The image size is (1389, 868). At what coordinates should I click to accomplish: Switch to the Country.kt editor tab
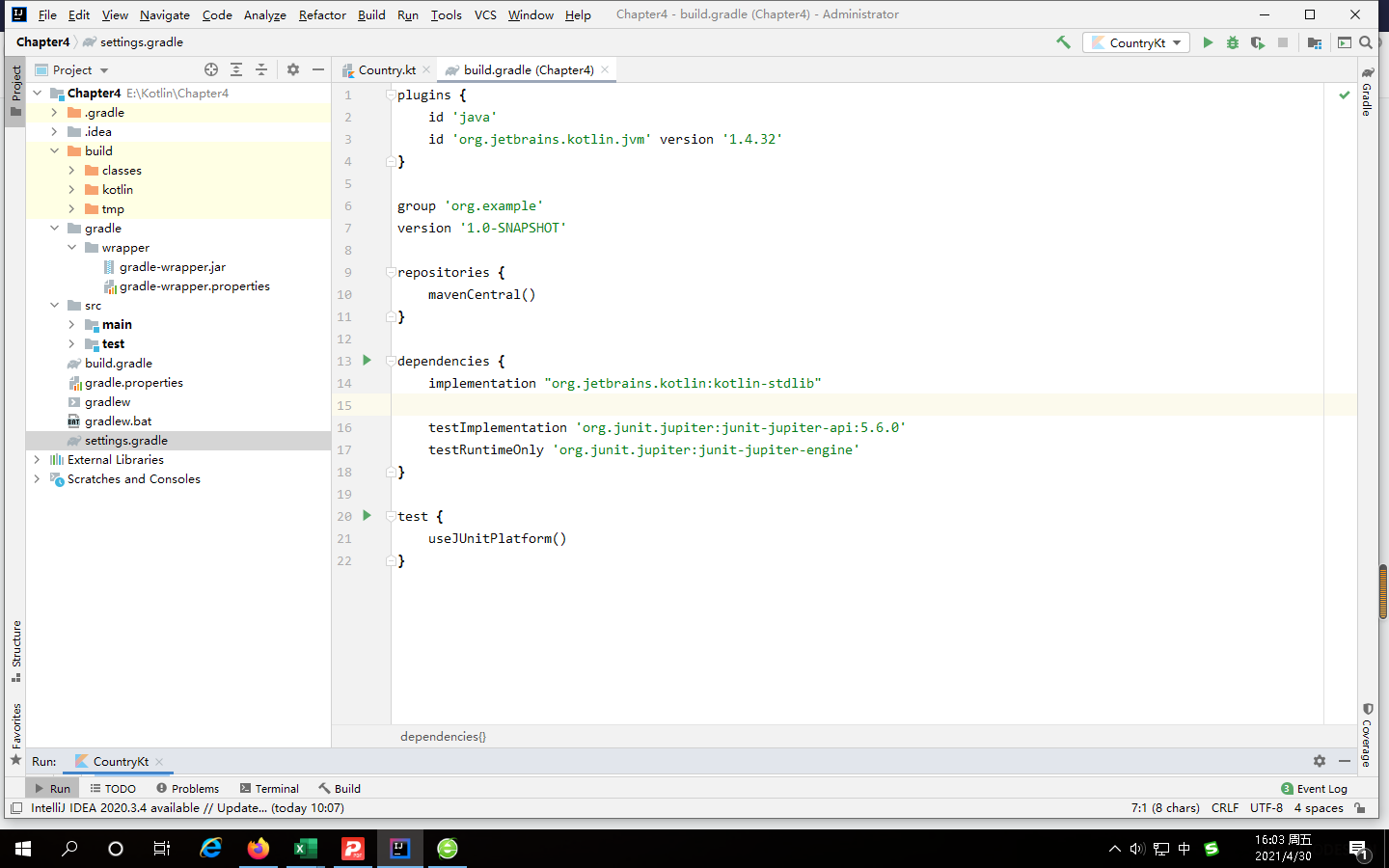[x=386, y=69]
